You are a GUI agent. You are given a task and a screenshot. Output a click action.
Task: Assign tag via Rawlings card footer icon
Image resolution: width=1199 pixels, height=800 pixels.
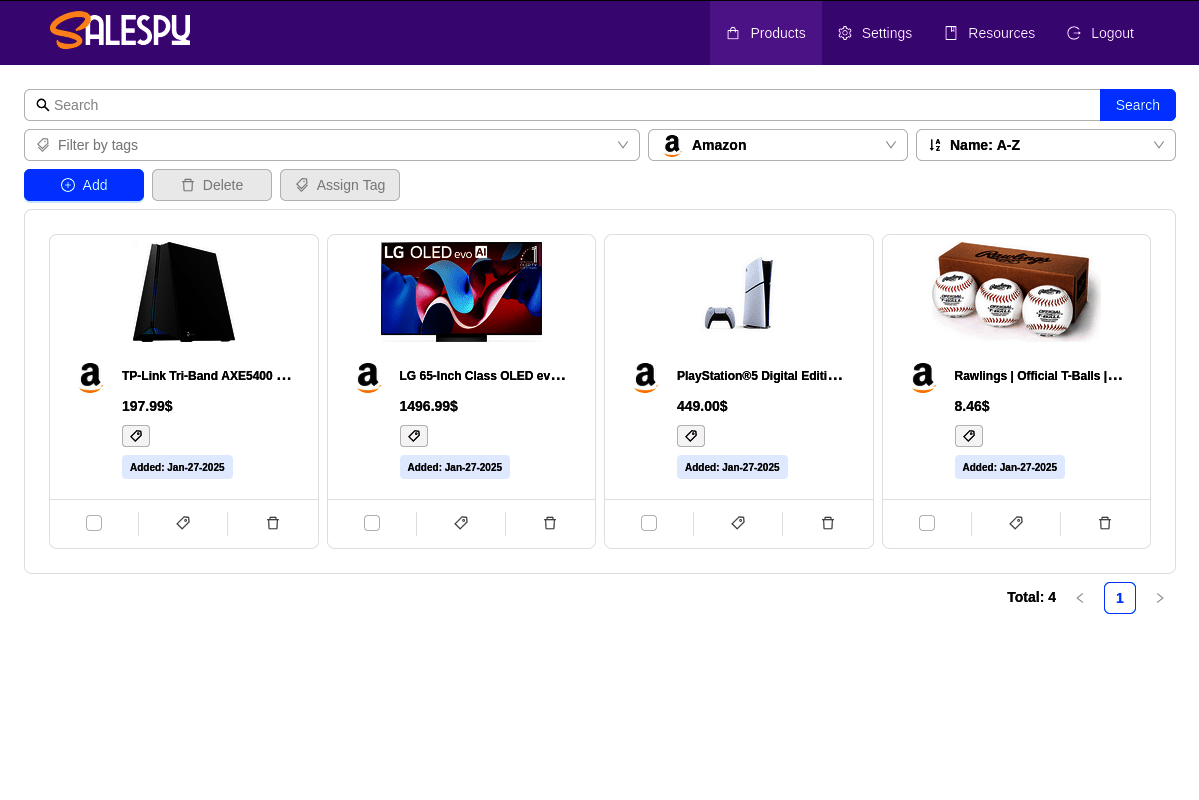click(1016, 523)
